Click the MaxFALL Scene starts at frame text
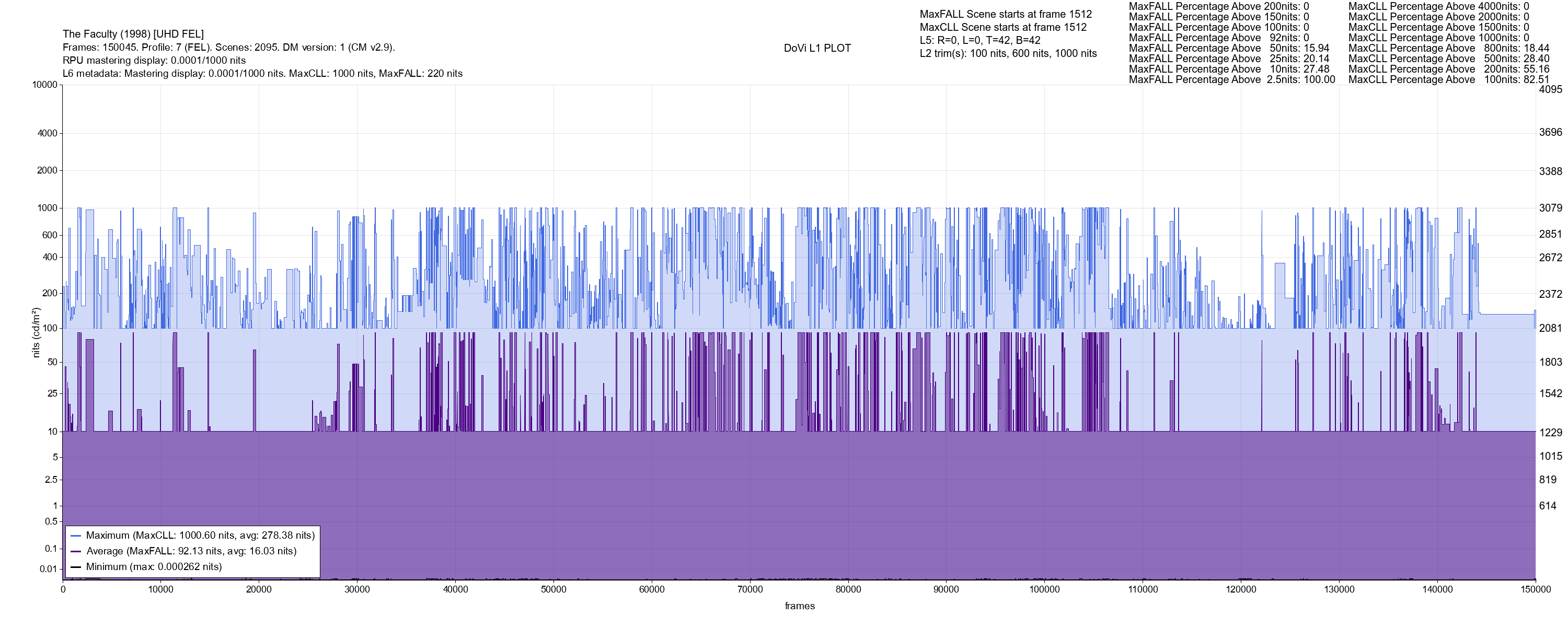Image resolution: width=1568 pixels, height=627 pixels. click(x=1006, y=14)
